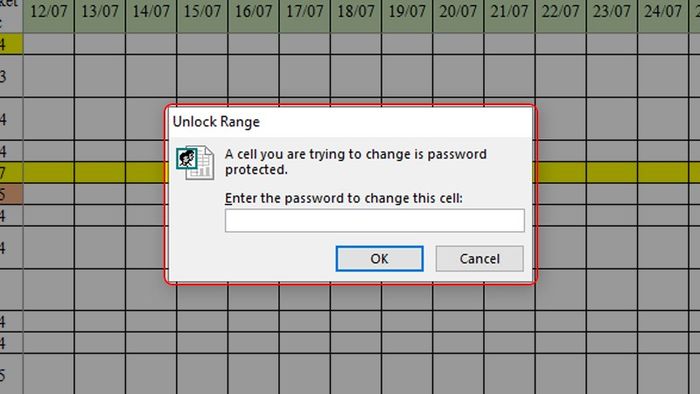Select the 21/07 column header
Screen dimensions: 700x394
[x=509, y=13]
